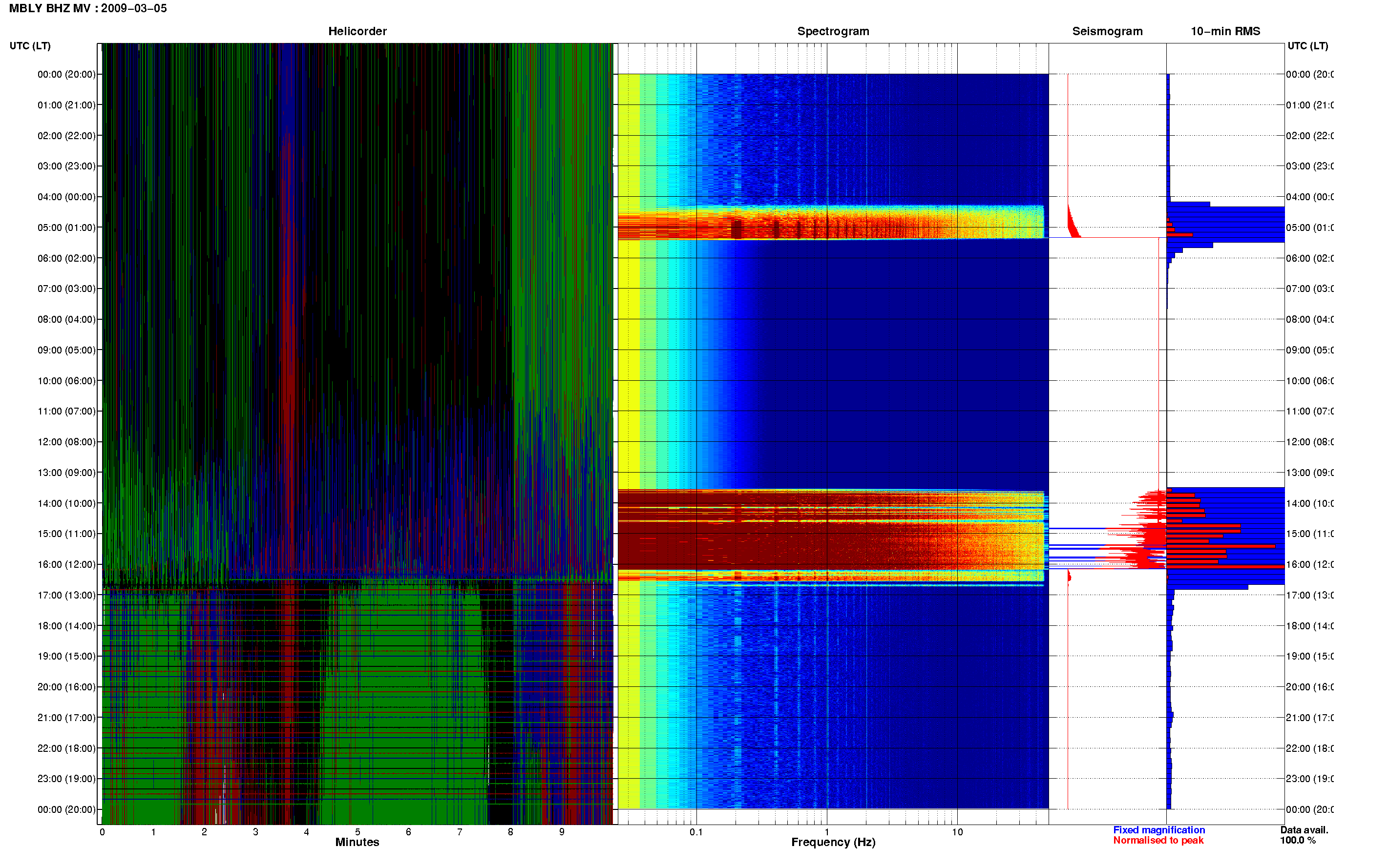Image resolution: width=1389 pixels, height=868 pixels.
Task: Click left time label '21:00 (17:00)'
Action: 66,718
